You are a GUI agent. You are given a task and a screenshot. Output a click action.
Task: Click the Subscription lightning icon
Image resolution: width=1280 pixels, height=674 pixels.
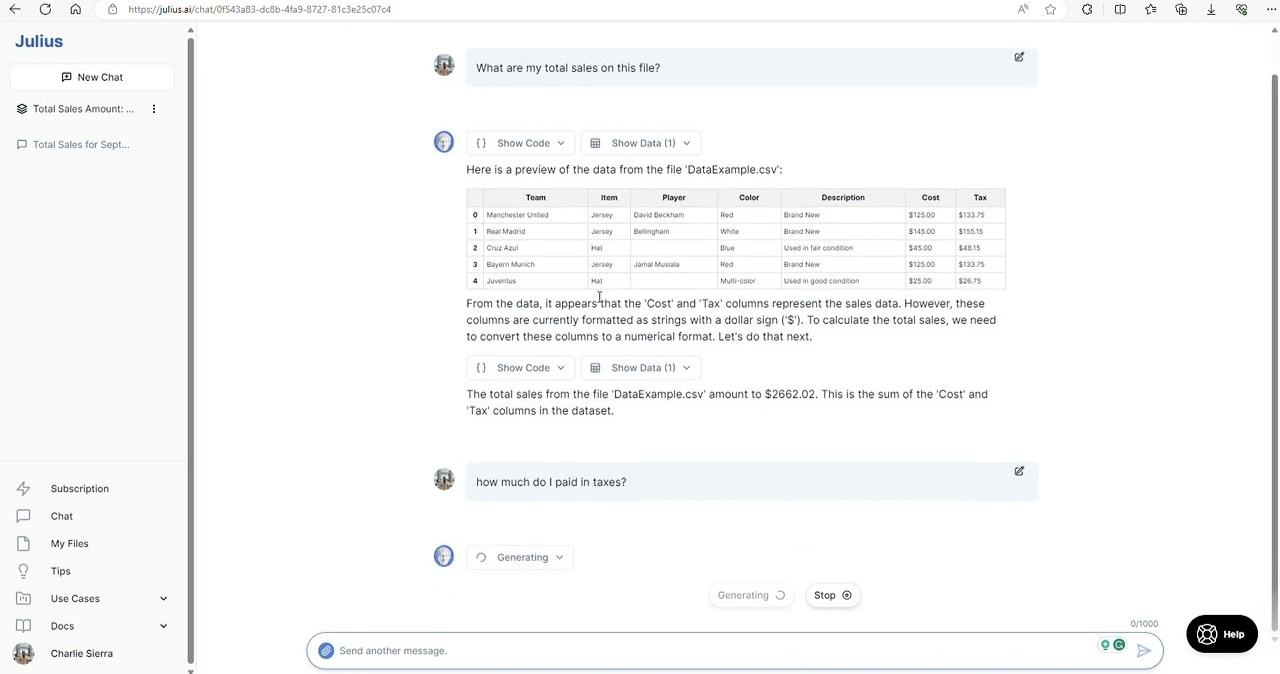coord(23,489)
